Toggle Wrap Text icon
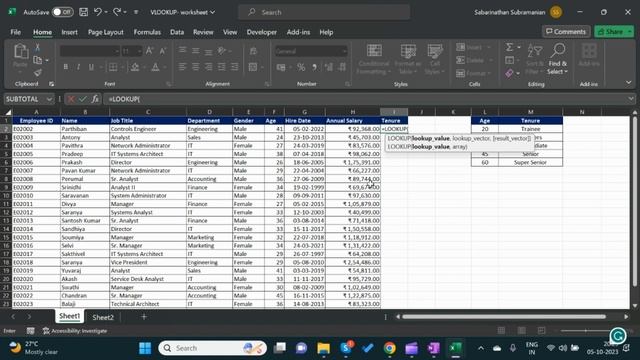This screenshot has height=360, width=640. click(x=253, y=51)
